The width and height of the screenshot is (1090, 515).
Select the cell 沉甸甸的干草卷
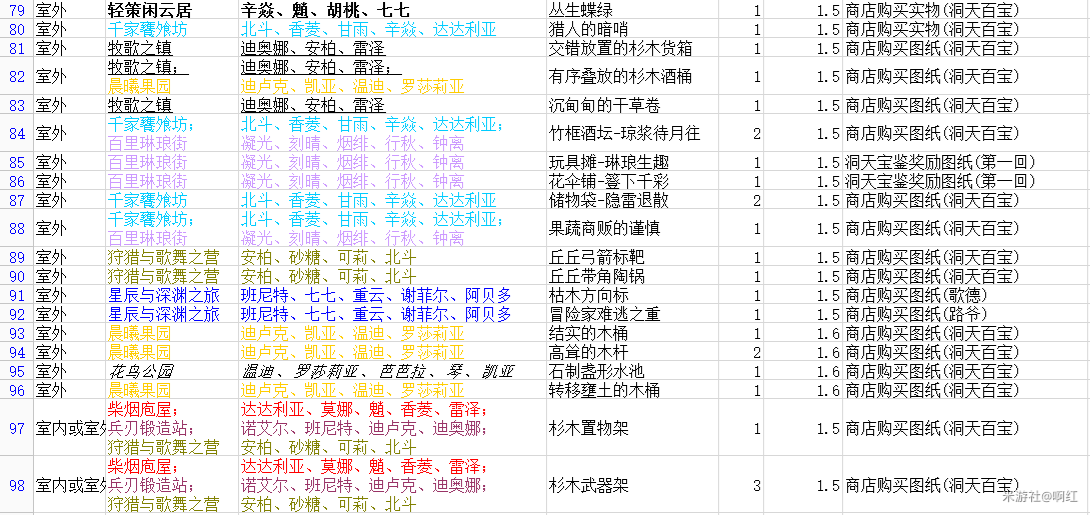pos(631,105)
